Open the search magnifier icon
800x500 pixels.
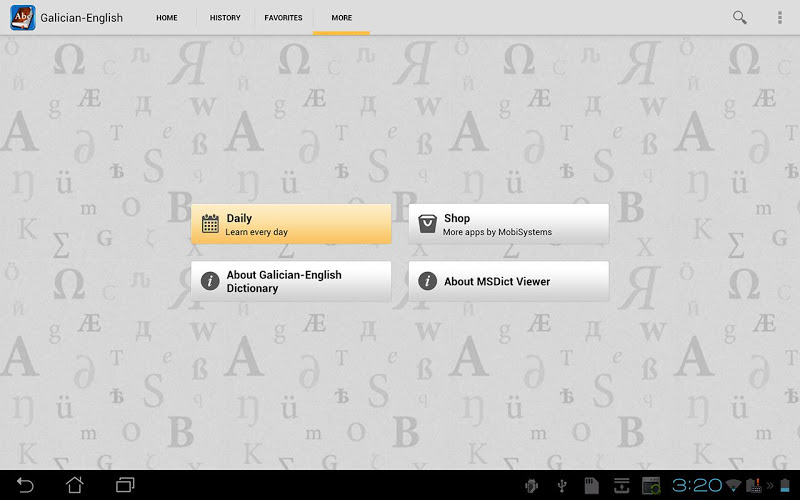coord(739,17)
